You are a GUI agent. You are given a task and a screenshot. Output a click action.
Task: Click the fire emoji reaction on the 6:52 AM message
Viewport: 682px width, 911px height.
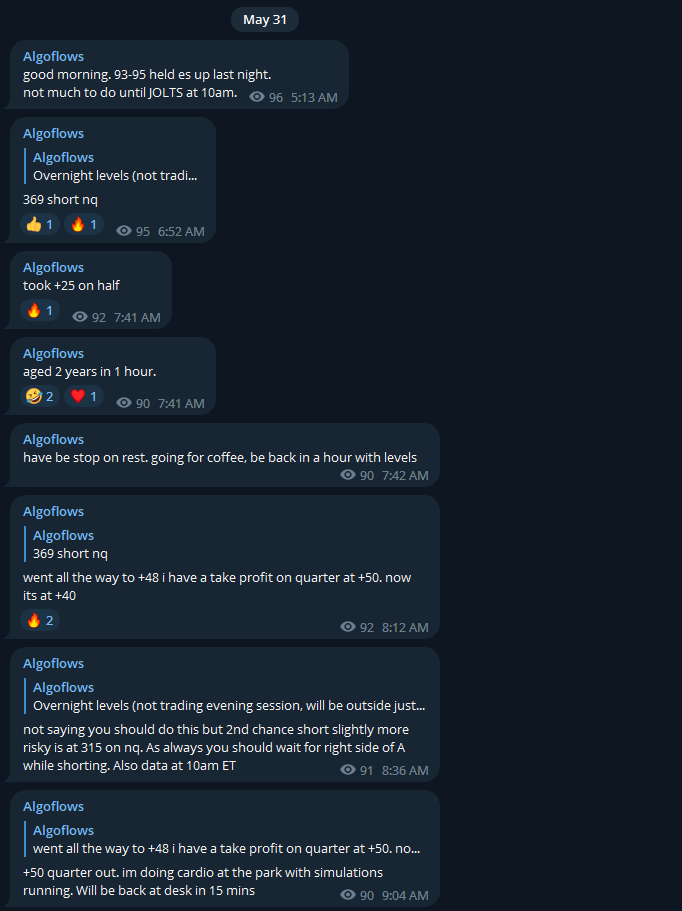(x=83, y=224)
